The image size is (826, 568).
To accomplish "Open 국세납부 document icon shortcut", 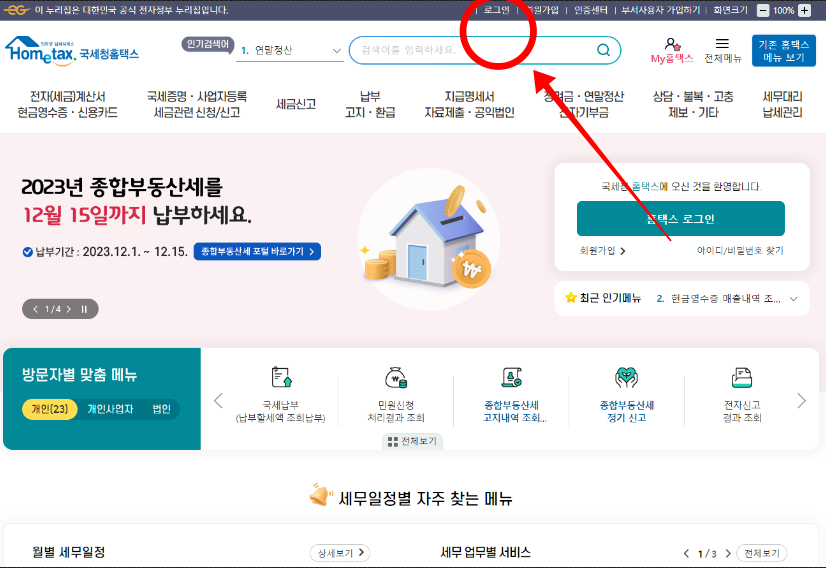I will [x=281, y=377].
